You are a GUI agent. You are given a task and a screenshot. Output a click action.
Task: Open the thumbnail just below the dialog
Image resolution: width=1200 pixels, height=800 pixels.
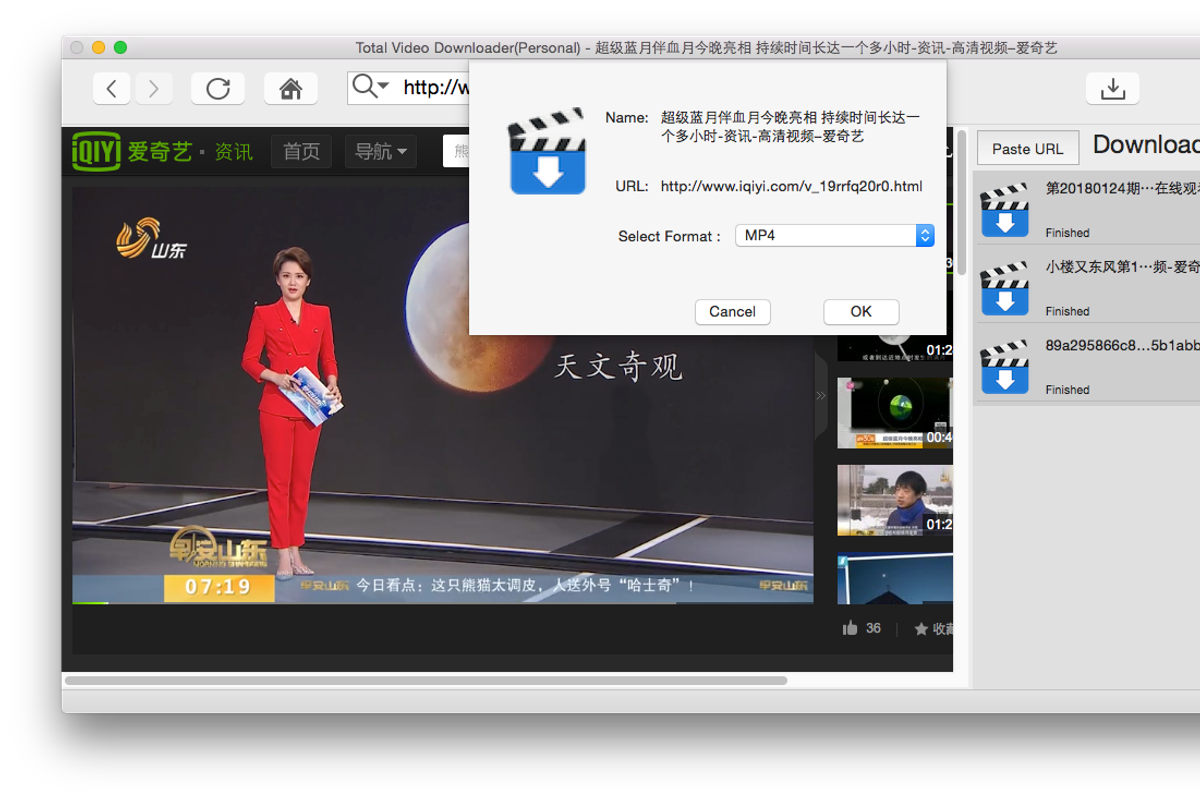point(895,347)
